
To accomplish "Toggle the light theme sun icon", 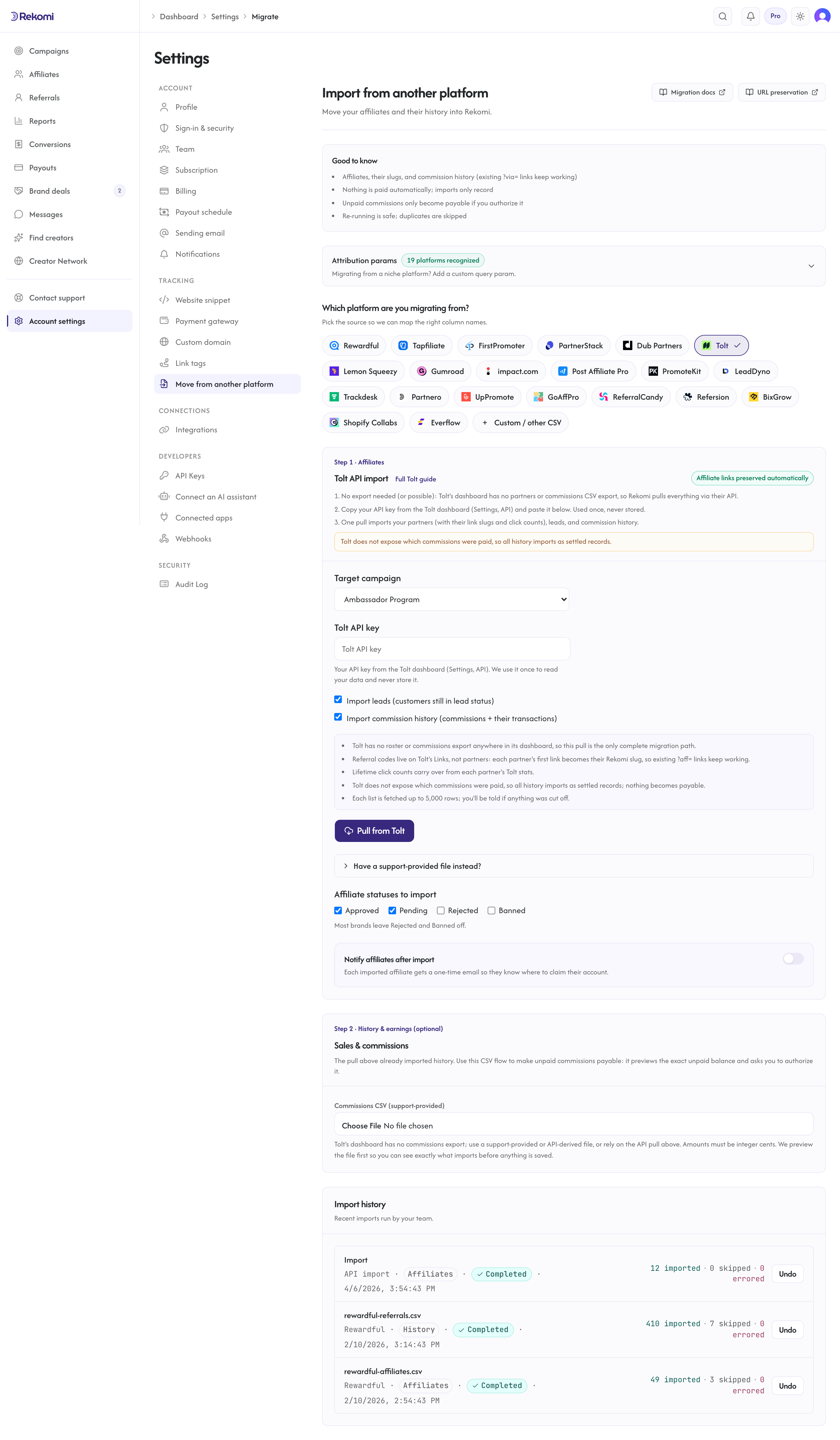I will click(800, 17).
